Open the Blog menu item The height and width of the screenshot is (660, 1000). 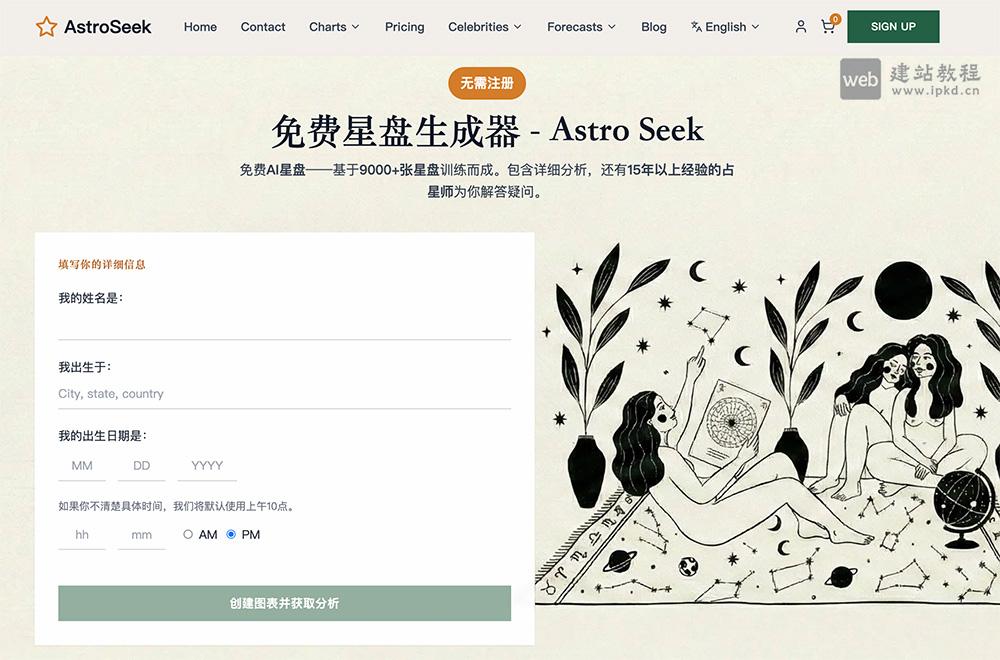(x=654, y=27)
